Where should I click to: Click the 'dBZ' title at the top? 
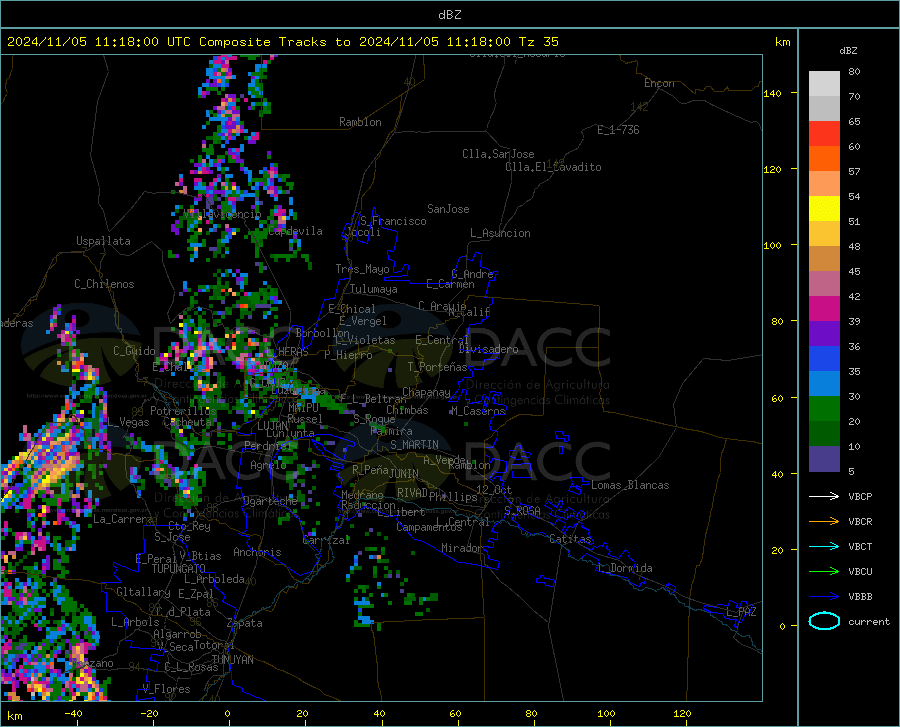[x=449, y=15]
